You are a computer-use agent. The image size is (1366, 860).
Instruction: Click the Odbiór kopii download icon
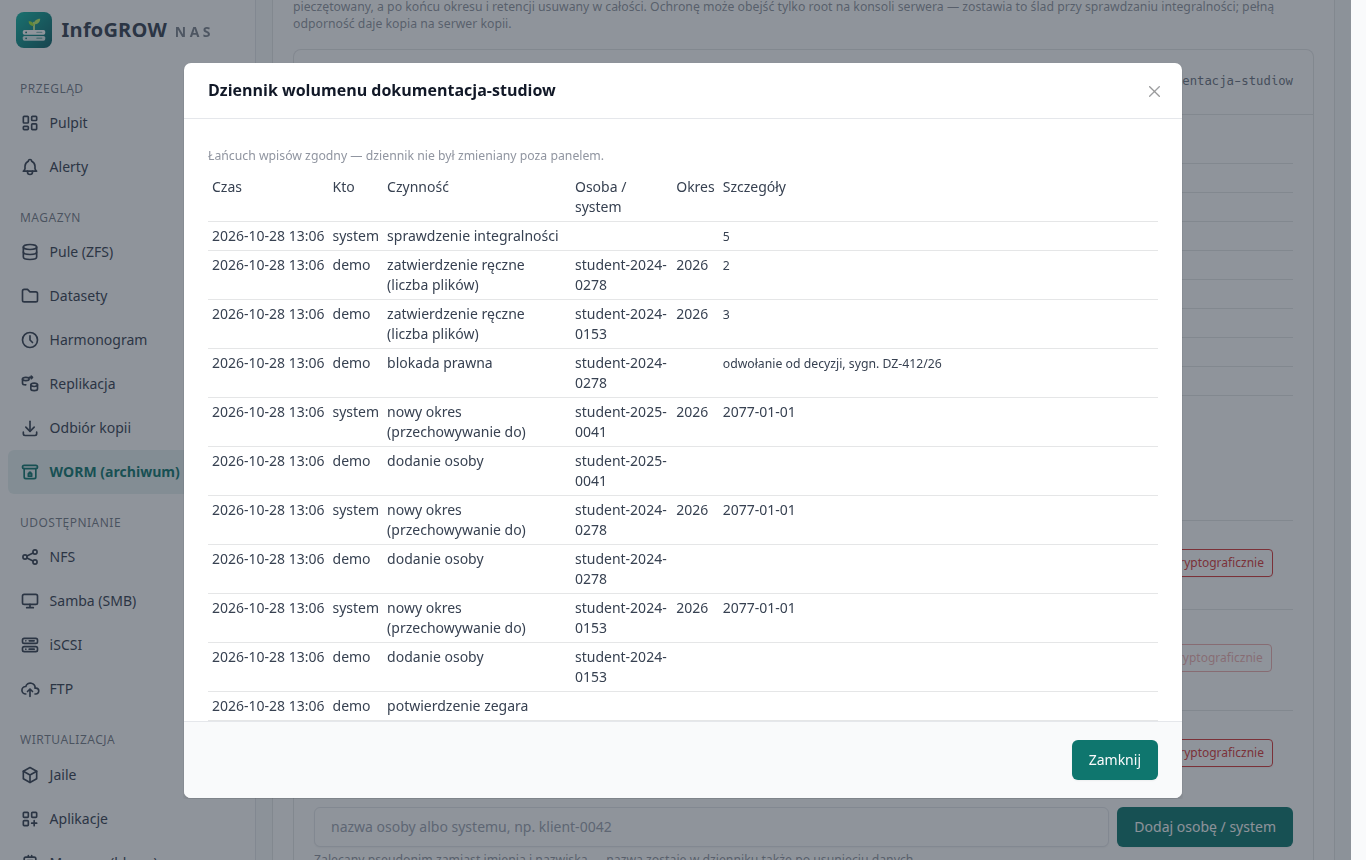point(30,428)
